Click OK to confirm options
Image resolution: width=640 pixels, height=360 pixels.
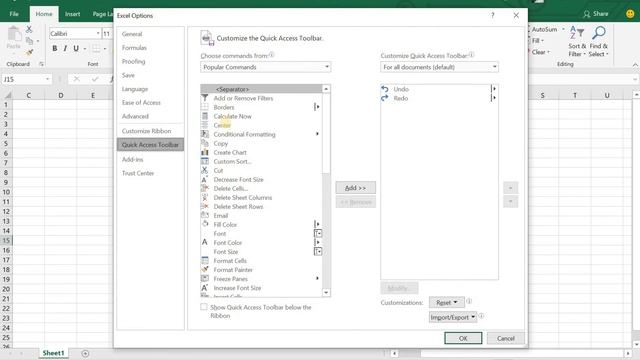pos(463,338)
